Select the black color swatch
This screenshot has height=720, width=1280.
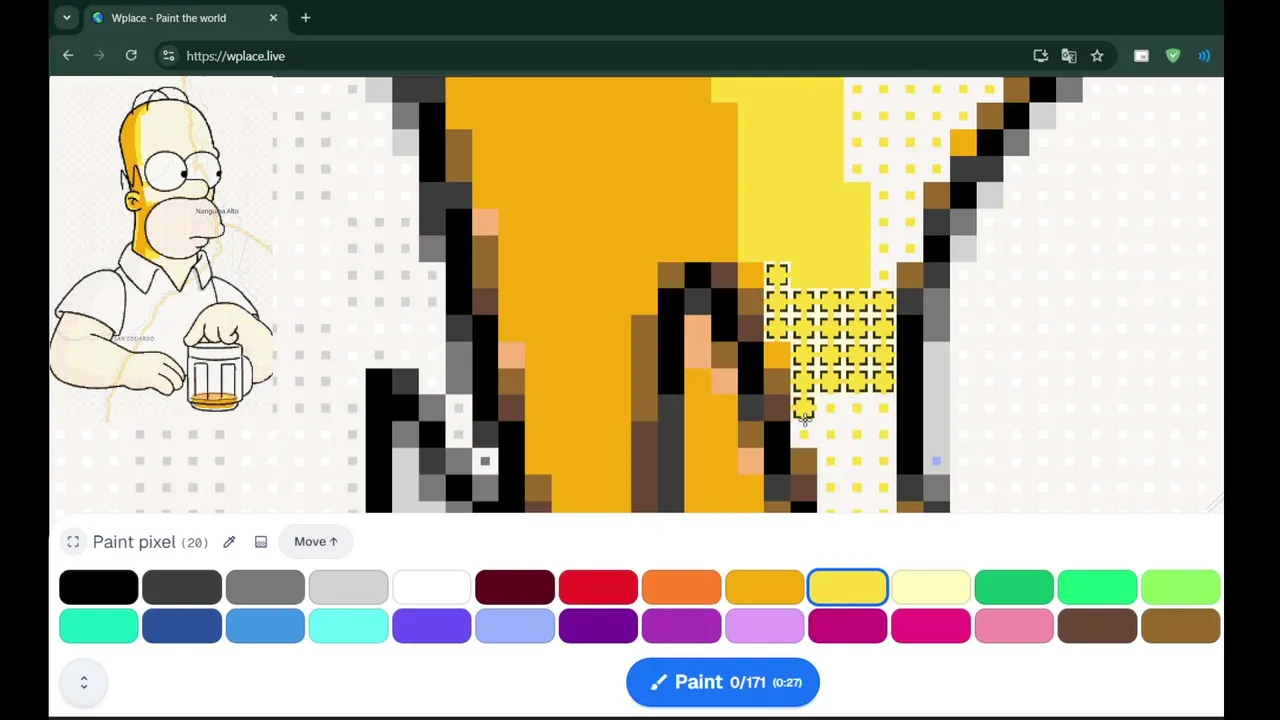(x=99, y=587)
